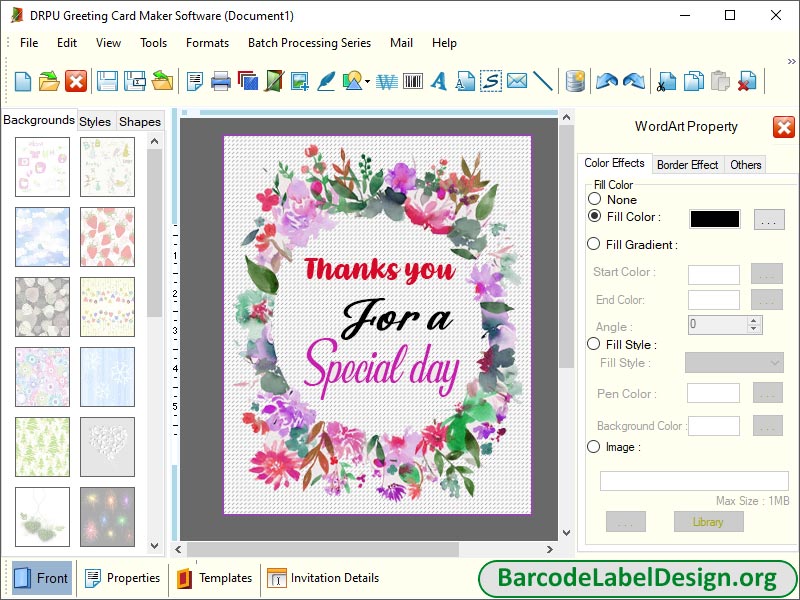The width and height of the screenshot is (800, 600).
Task: Open the Print tool
Action: coord(219,82)
